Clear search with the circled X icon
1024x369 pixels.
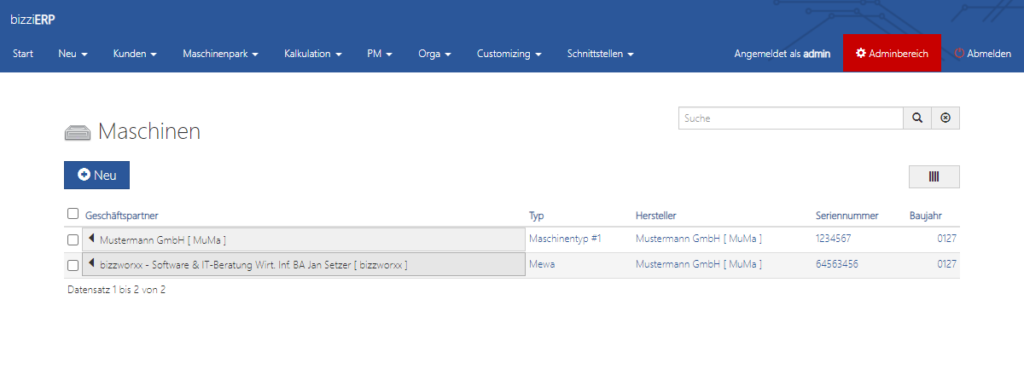click(945, 118)
